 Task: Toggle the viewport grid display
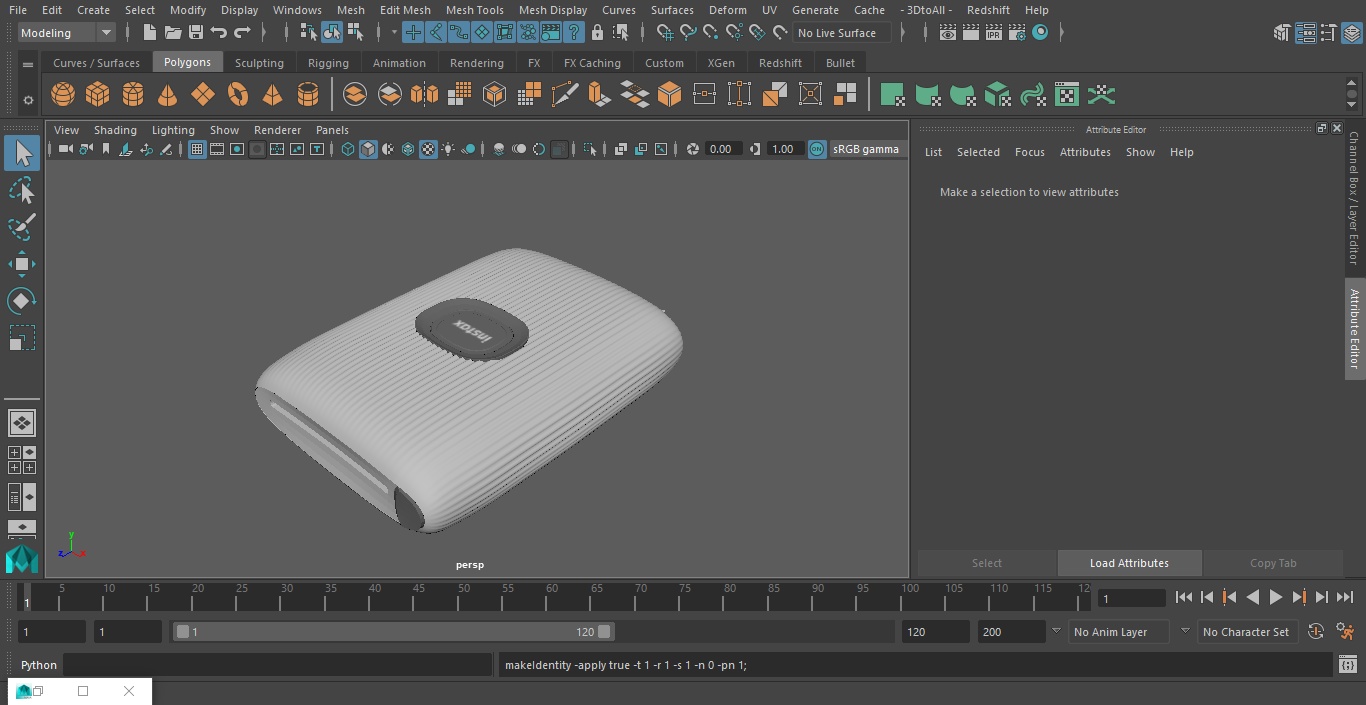click(x=197, y=149)
